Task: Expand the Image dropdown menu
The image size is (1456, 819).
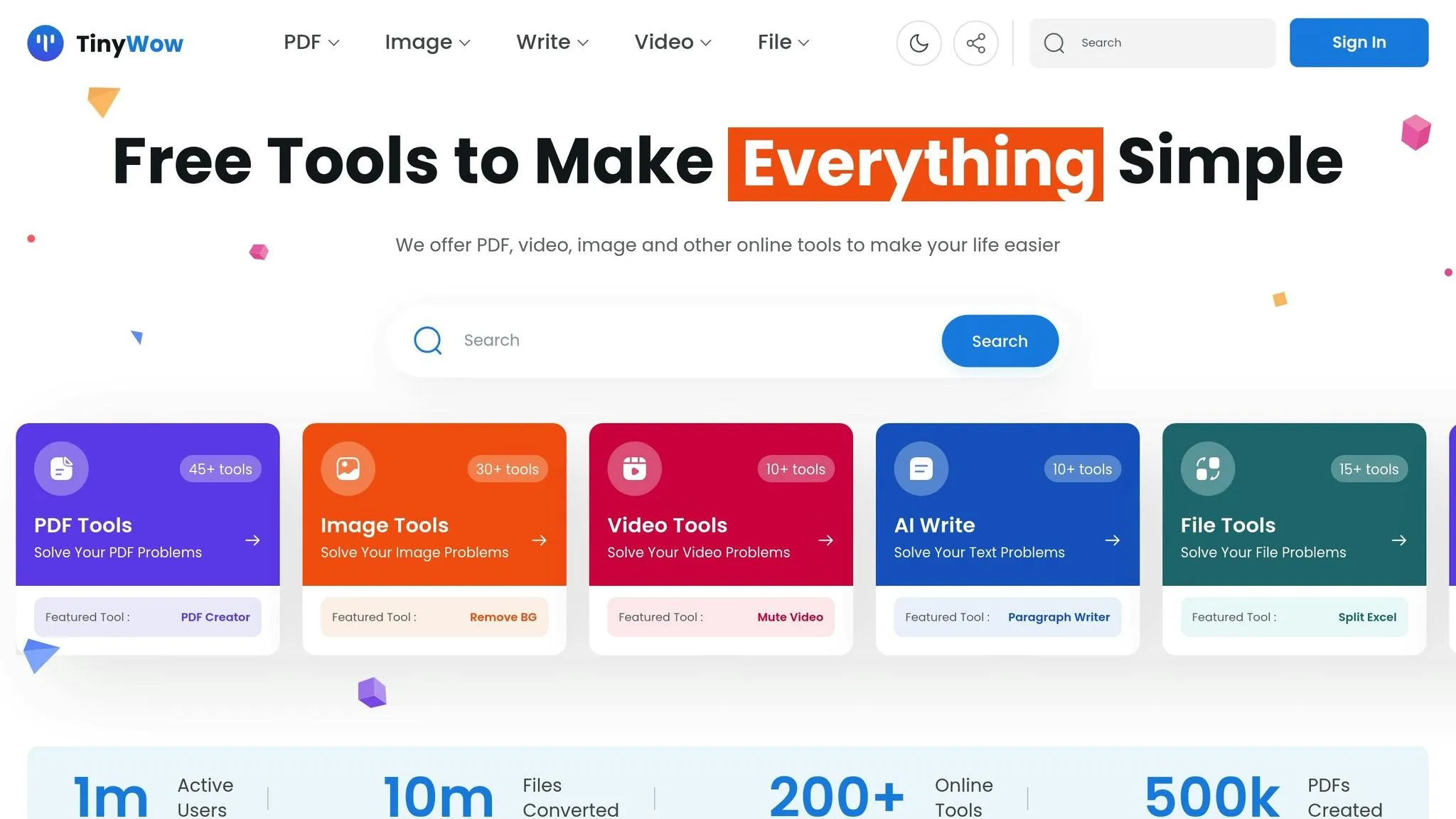Action: tap(427, 42)
